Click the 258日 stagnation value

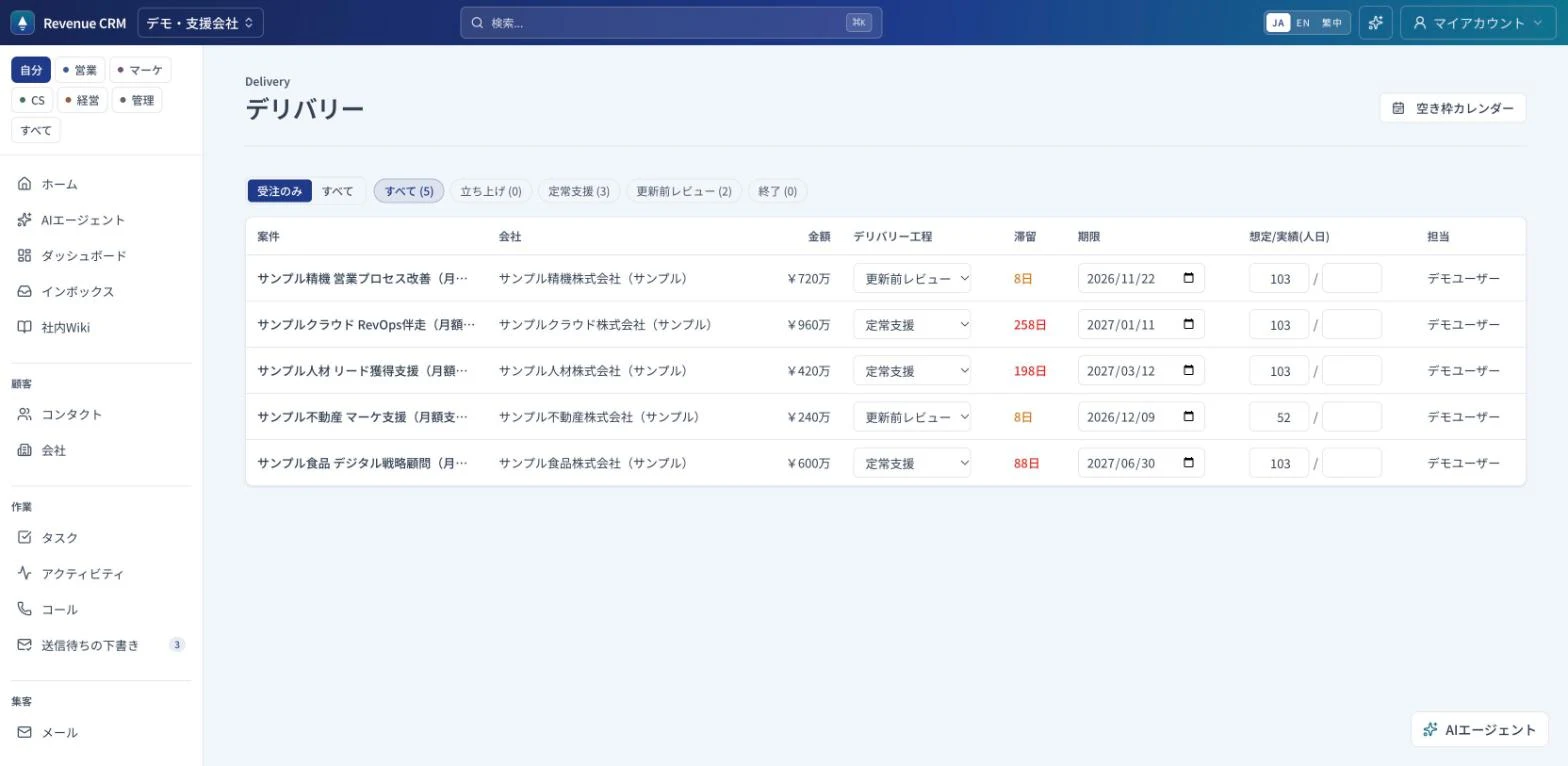pos(1030,324)
